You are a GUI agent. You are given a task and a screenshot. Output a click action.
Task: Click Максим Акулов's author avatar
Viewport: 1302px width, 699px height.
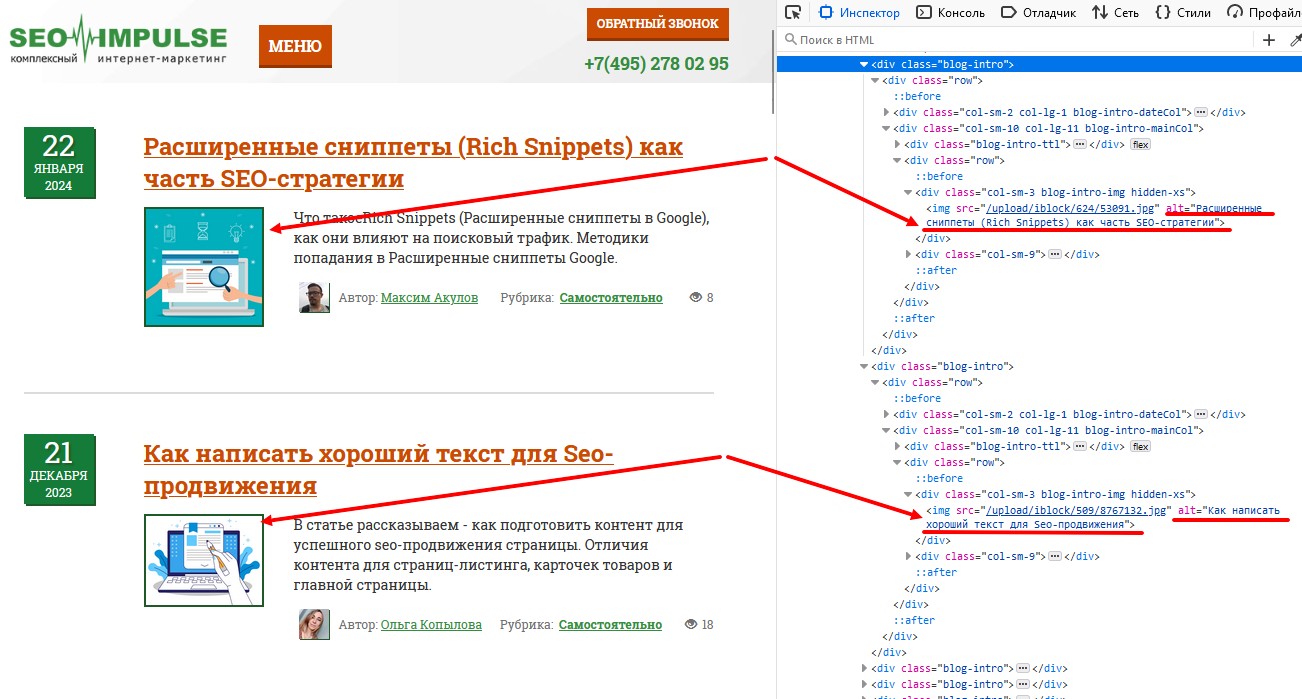(x=314, y=298)
